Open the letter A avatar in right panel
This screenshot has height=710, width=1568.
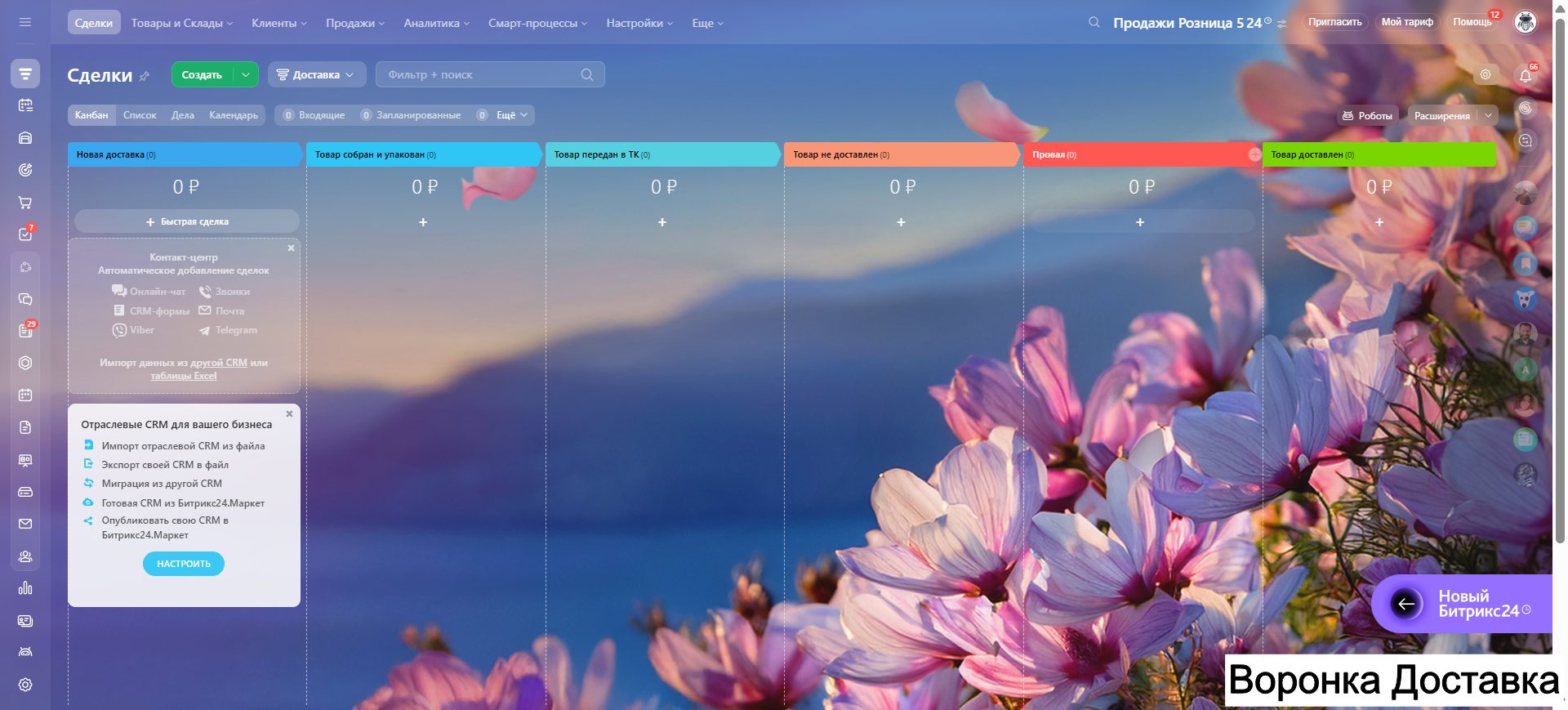pos(1526,369)
